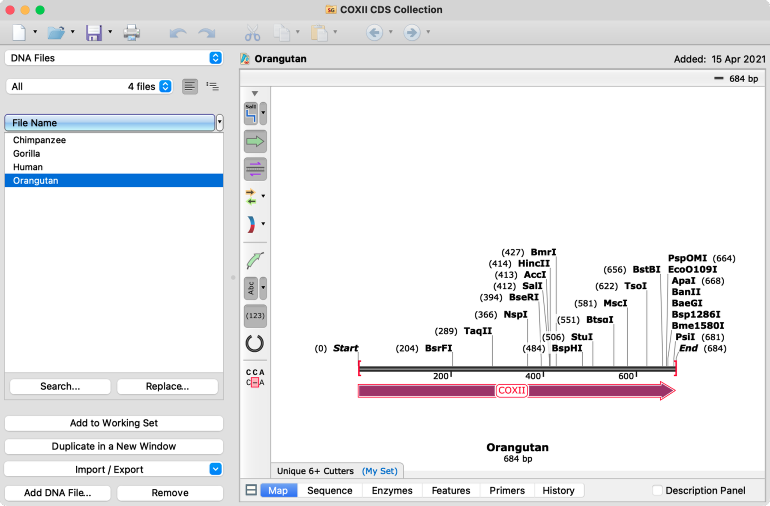Click the Add to Working Set button
Image resolution: width=770 pixels, height=506 pixels.
[x=114, y=423]
